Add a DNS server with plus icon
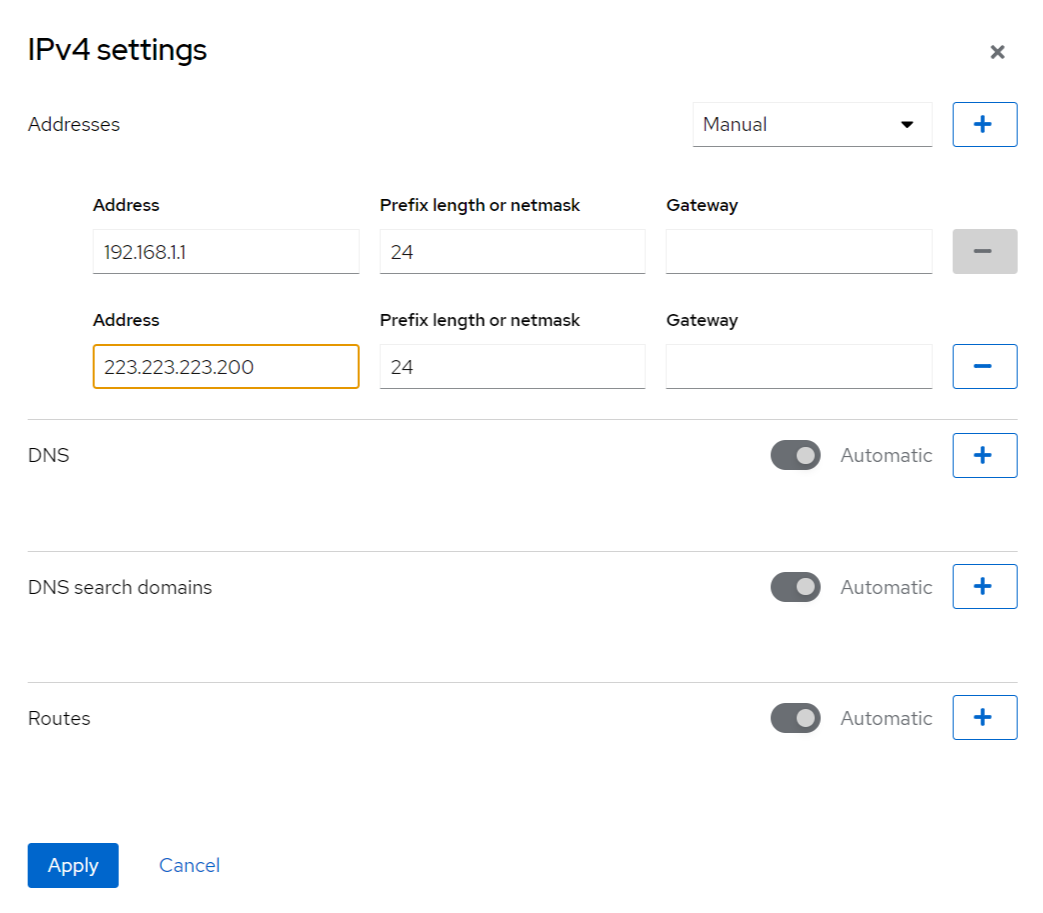Screen dimensions: 1043x913 [984, 455]
